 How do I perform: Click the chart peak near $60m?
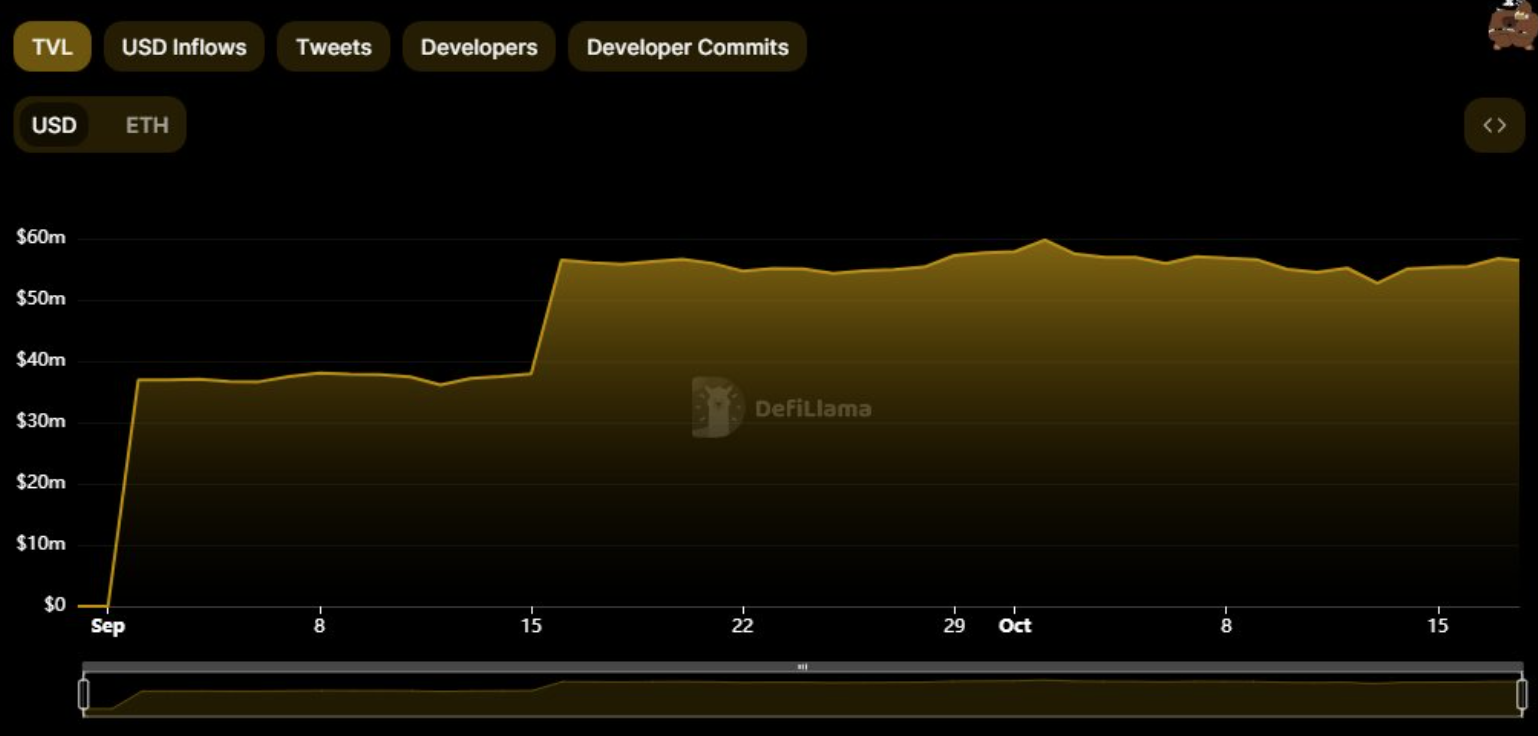1044,240
